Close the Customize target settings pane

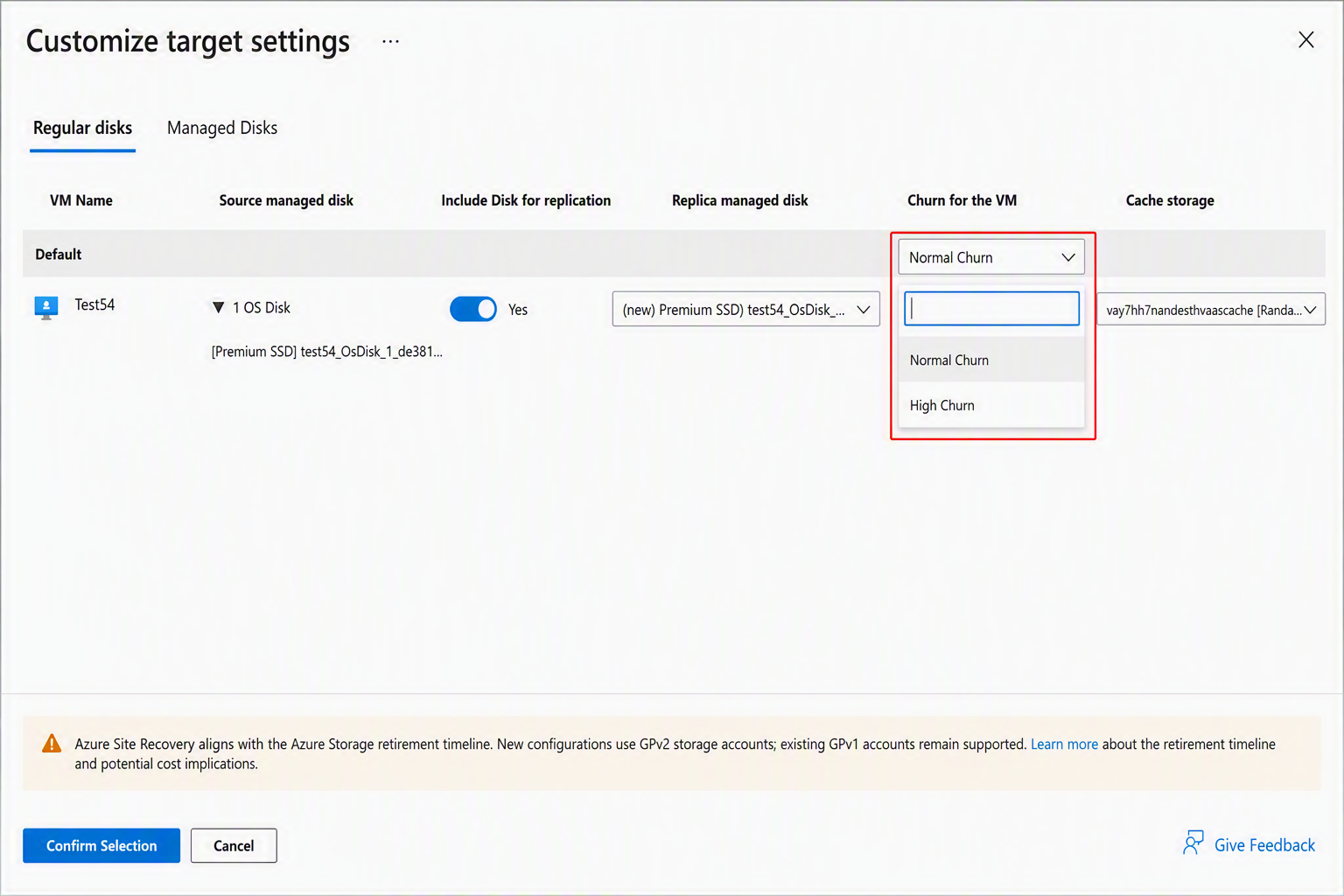pos(1305,39)
